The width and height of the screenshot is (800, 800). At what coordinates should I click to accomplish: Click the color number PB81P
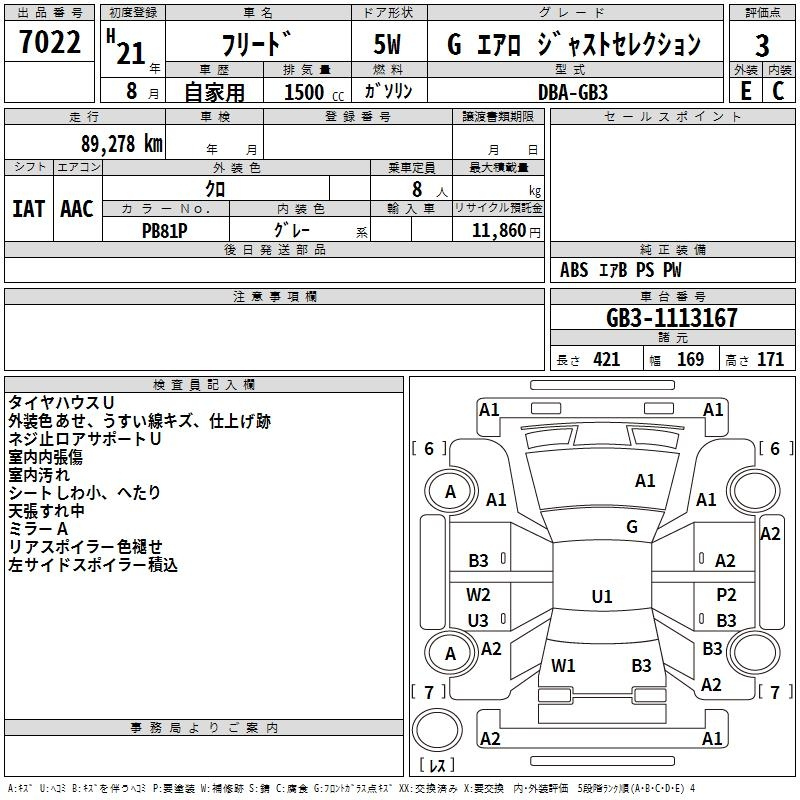click(164, 231)
